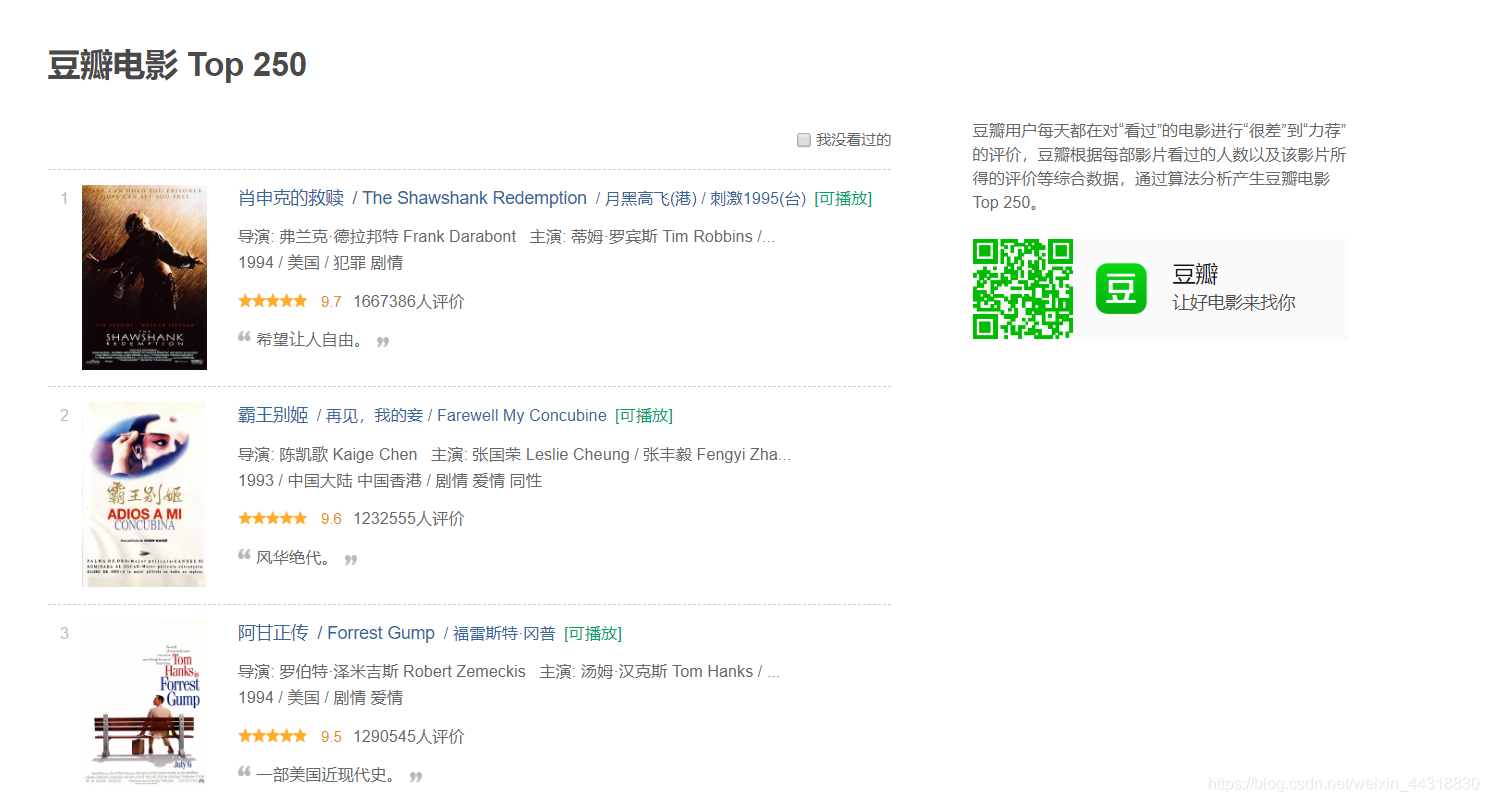The height and width of the screenshot is (802, 1489).
Task: Tick the 我没看过的 checkbox
Action: click(803, 140)
